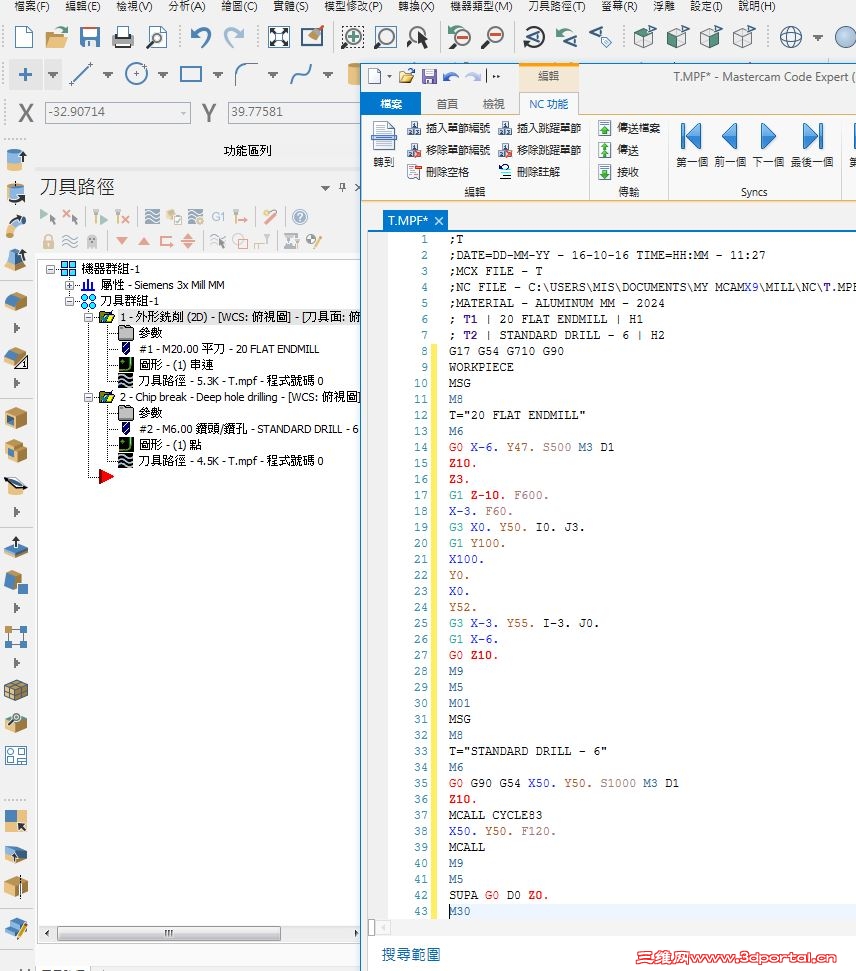
Task: Collapse 機器群組-1 tree node
Action: [51, 269]
